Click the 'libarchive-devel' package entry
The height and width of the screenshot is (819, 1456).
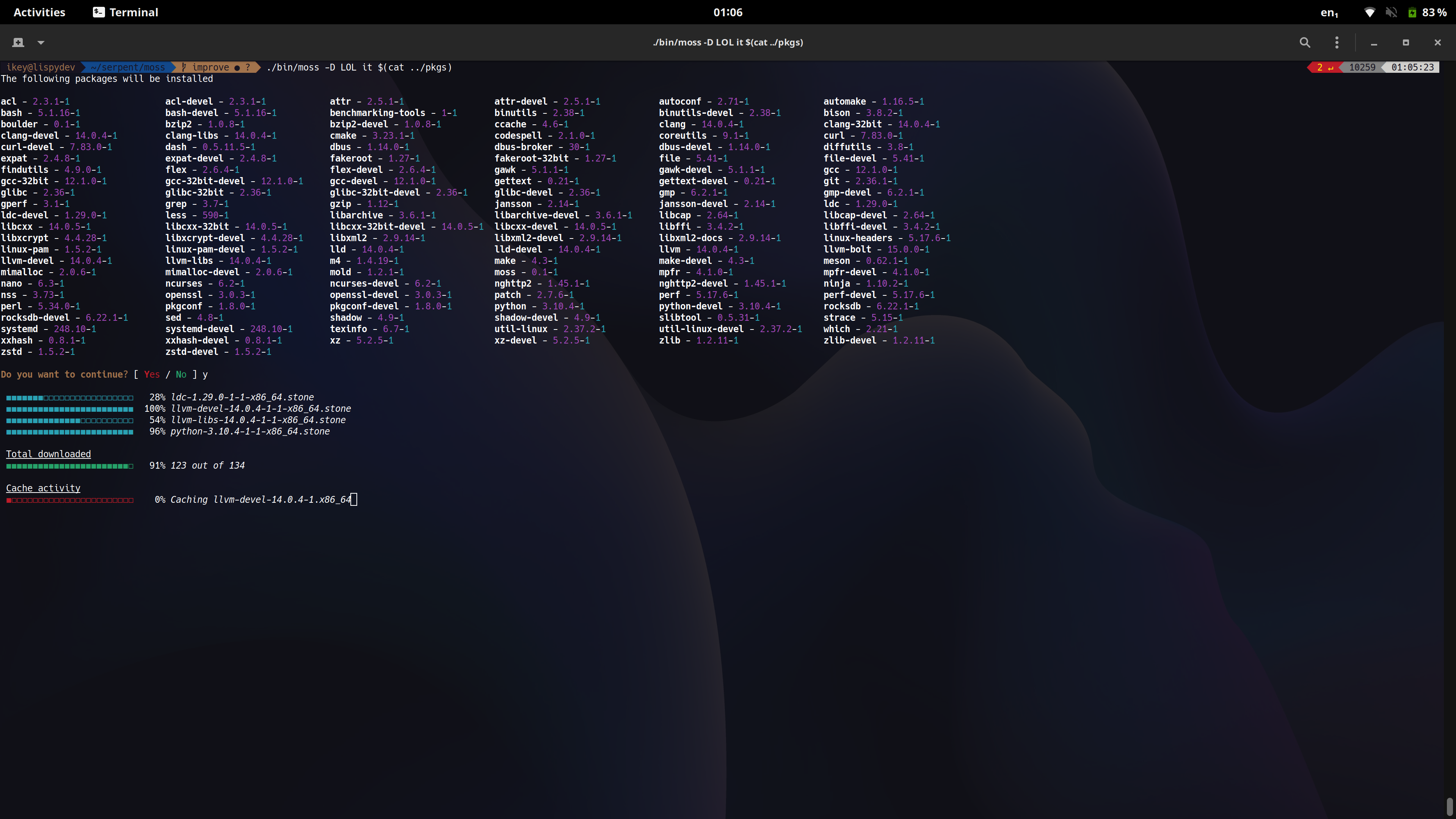click(563, 215)
